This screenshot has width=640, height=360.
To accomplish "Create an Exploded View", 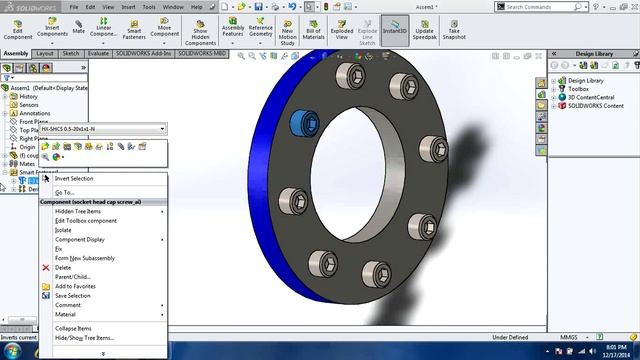I will point(342,29).
